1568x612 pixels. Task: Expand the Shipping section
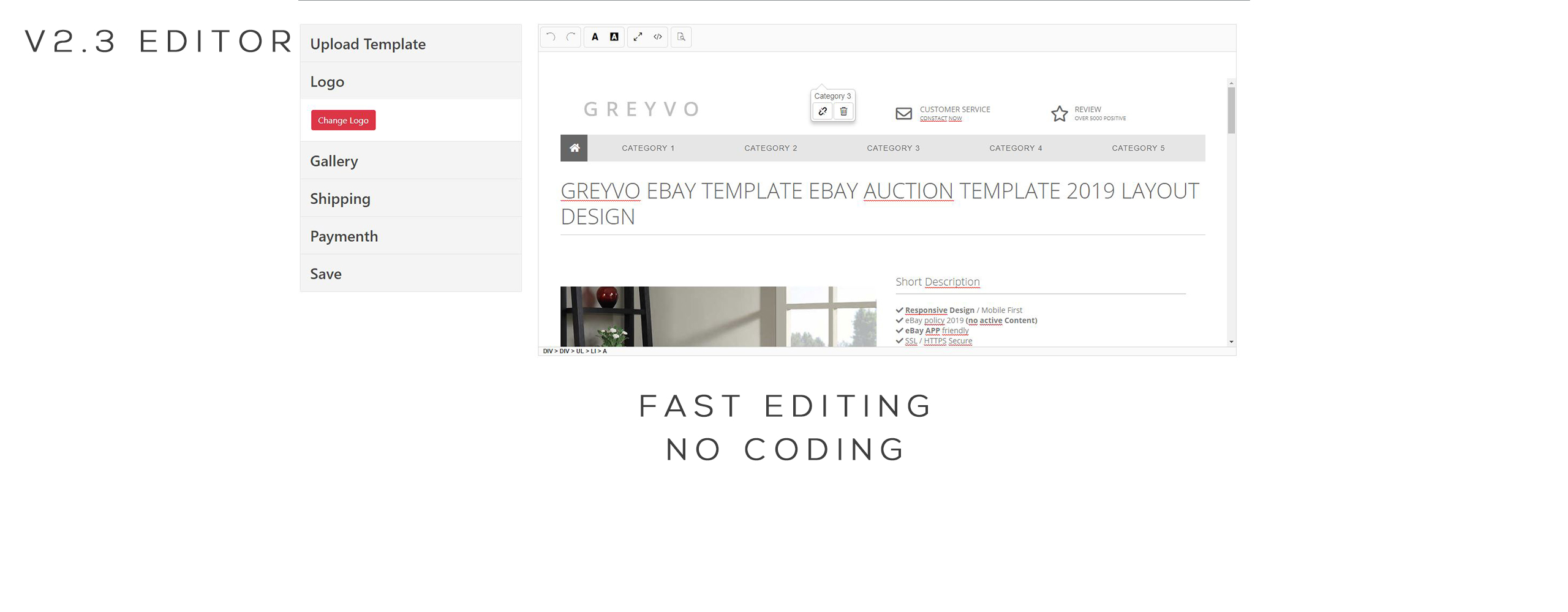coord(410,198)
